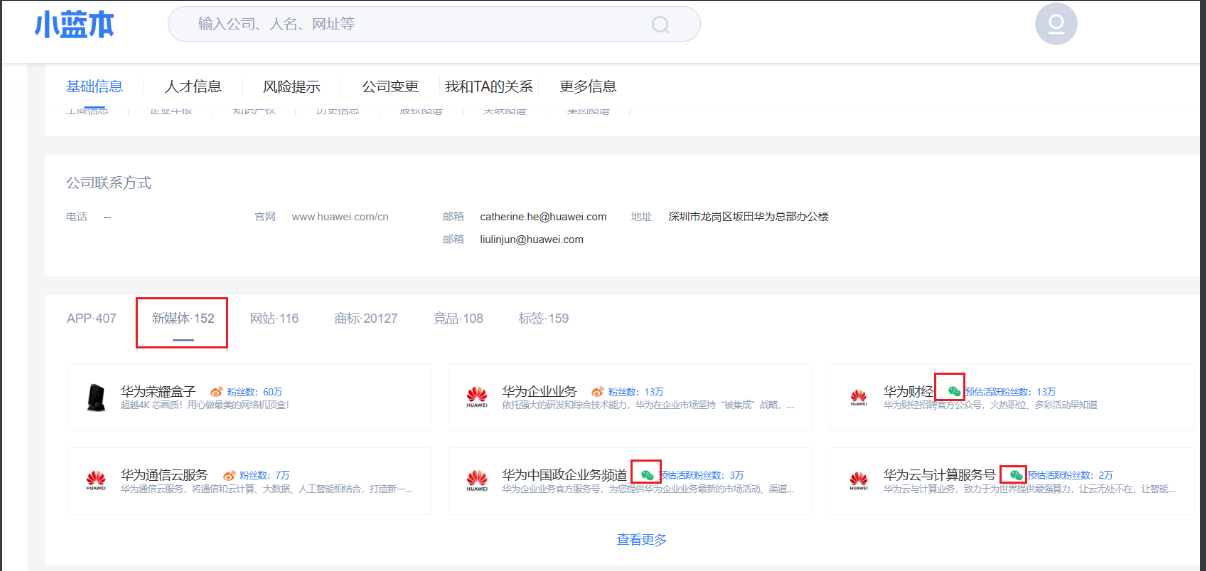
Task: Click Huawei logo beside 华为企业业务
Action: coord(477,397)
